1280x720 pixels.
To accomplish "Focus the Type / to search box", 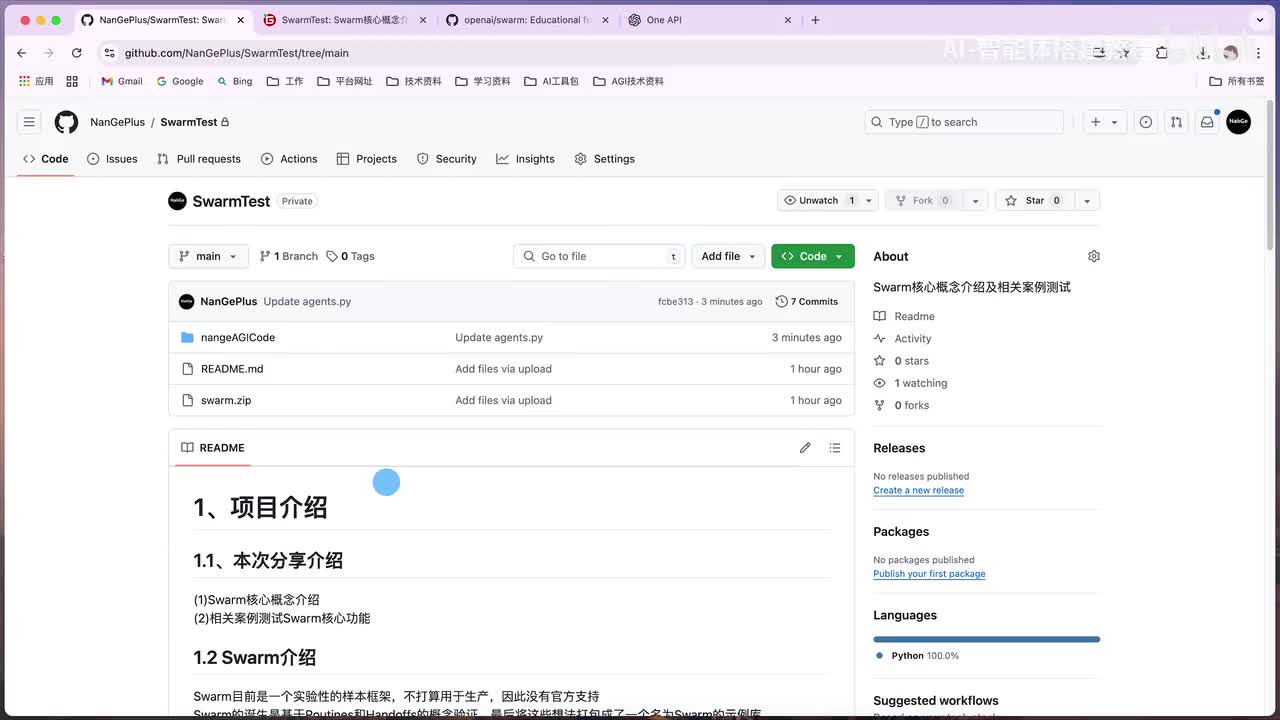I will tap(964, 122).
